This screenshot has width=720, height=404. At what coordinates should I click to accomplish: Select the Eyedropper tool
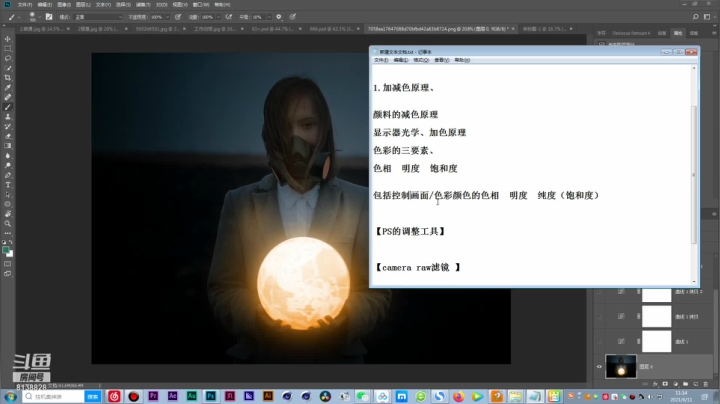(8, 87)
